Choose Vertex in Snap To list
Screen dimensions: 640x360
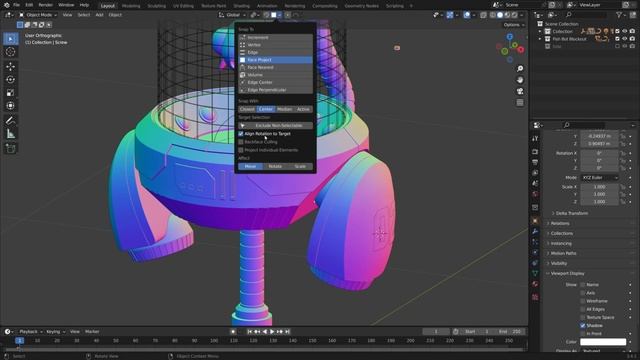click(x=276, y=45)
